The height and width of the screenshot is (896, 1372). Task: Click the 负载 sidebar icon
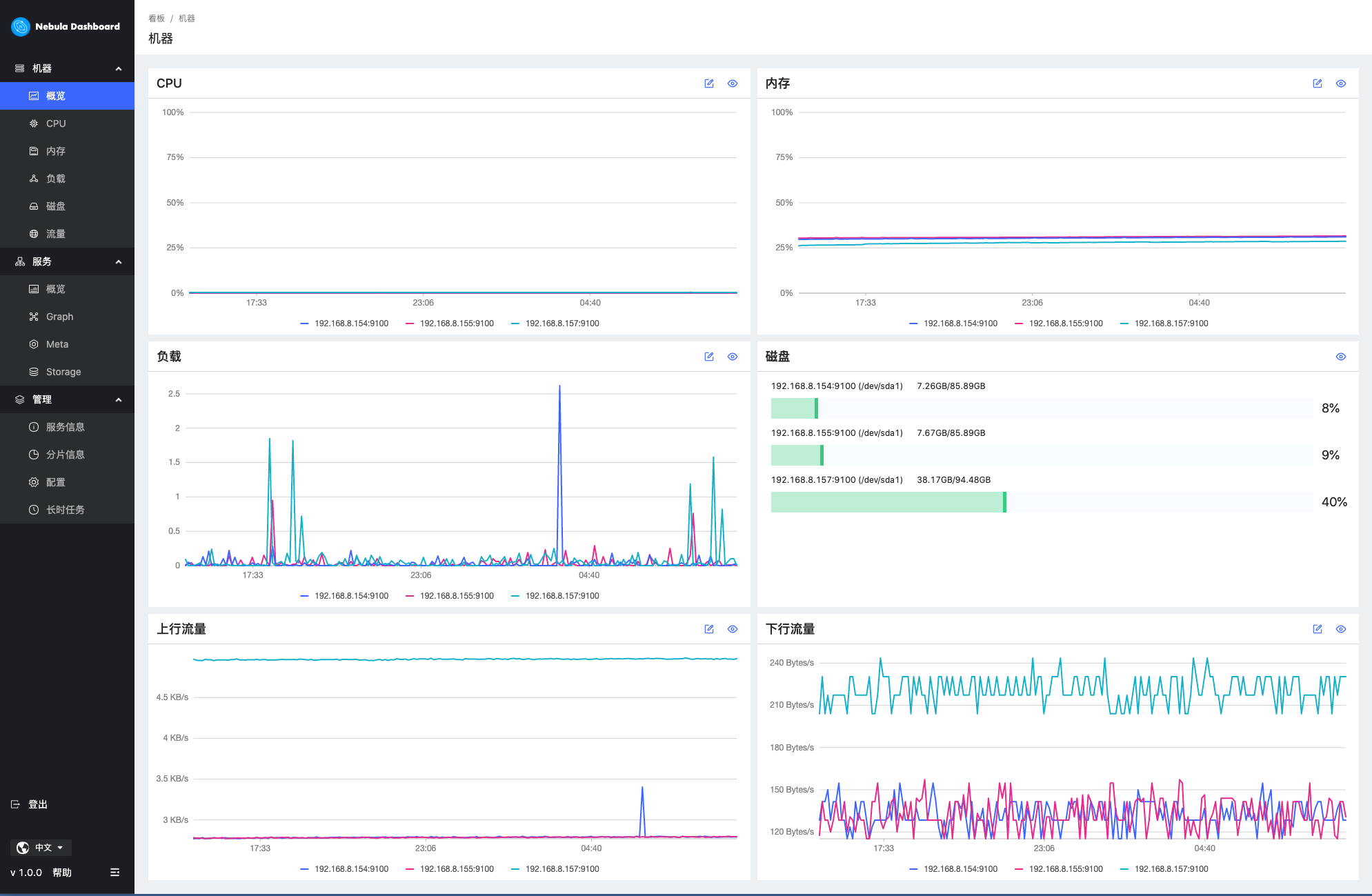(x=34, y=179)
